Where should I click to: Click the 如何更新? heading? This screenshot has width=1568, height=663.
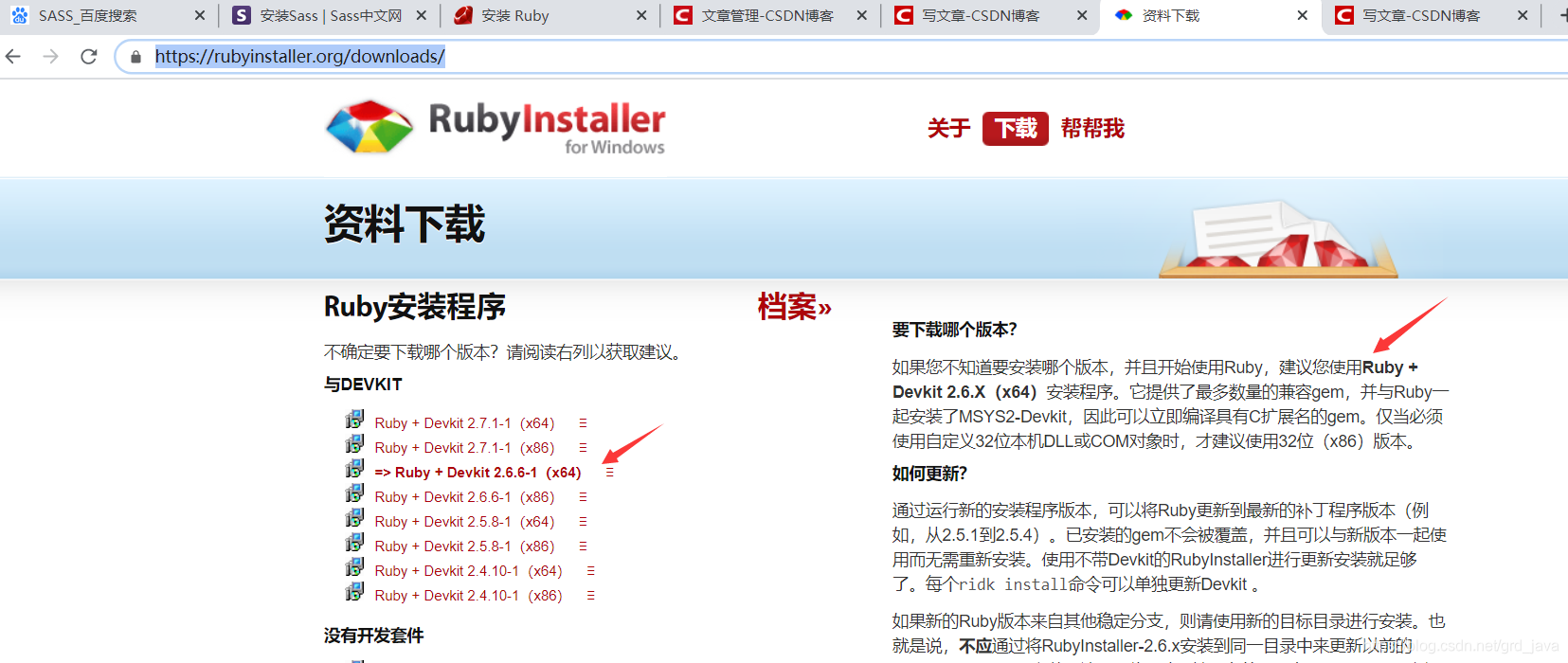[929, 474]
